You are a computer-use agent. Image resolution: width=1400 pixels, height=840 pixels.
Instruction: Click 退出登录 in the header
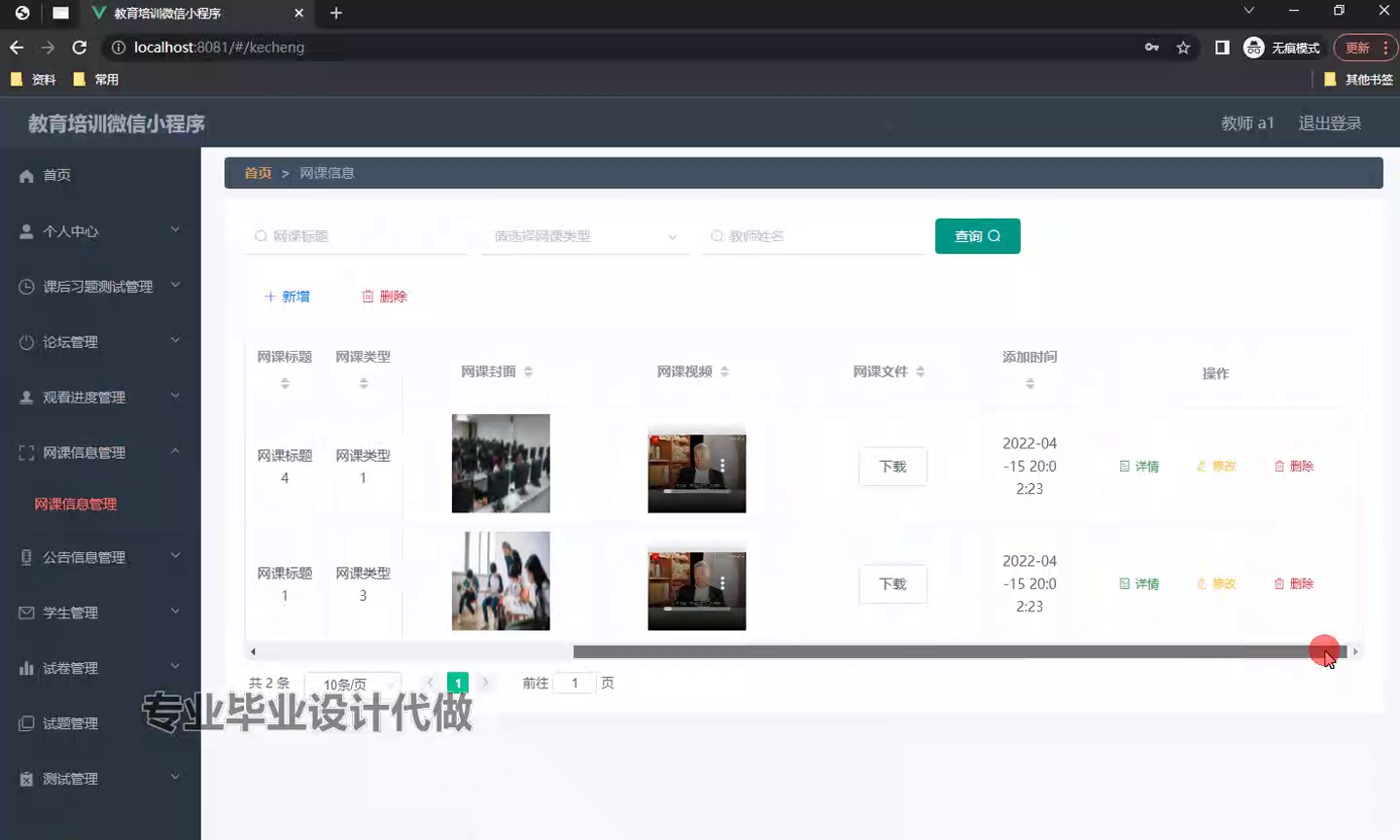click(x=1329, y=123)
